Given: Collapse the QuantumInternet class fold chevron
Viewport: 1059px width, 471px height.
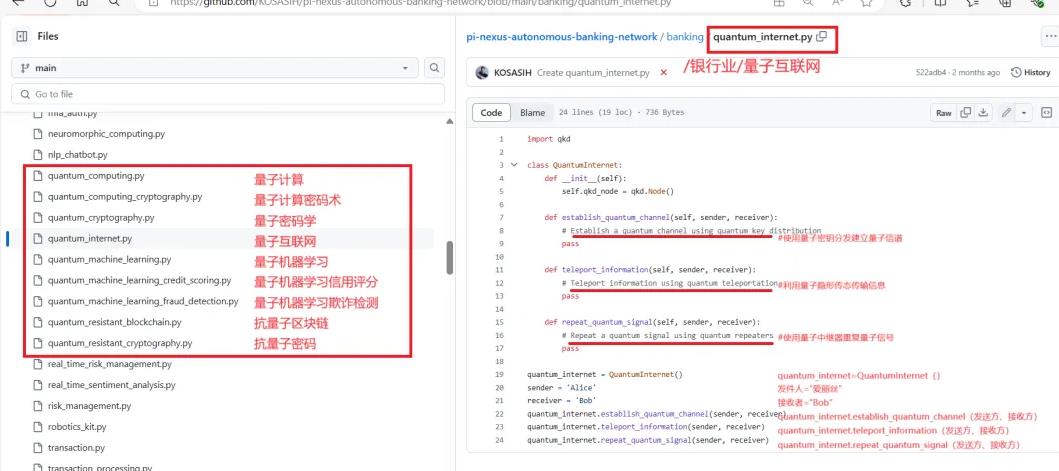Looking at the screenshot, I should tap(514, 165).
